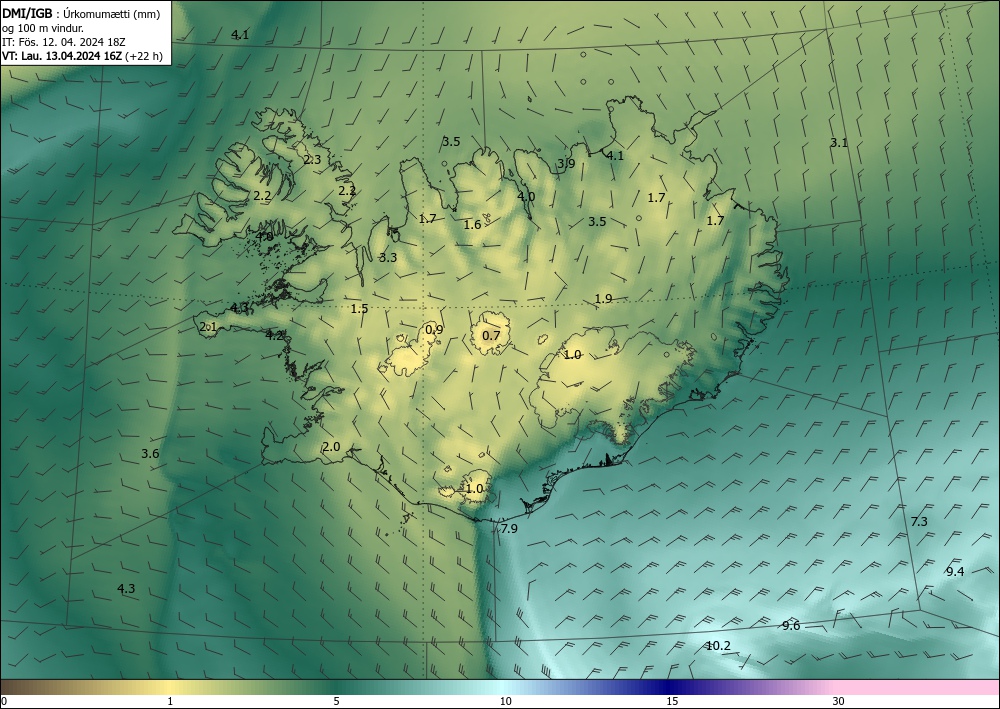Click the 3.9 value on the north coast
The width and height of the screenshot is (1000, 709).
click(x=566, y=163)
